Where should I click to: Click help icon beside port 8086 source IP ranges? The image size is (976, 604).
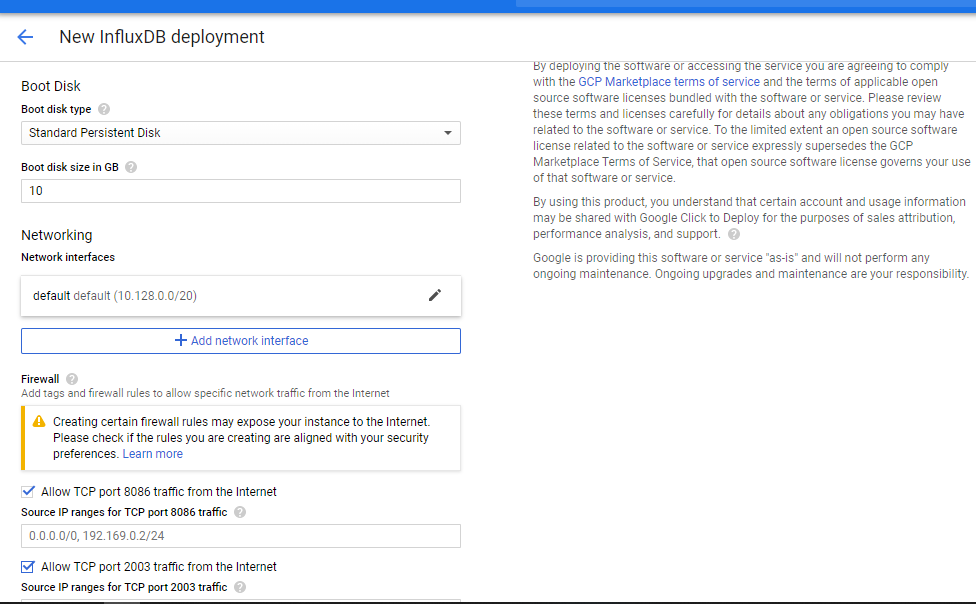(x=240, y=512)
